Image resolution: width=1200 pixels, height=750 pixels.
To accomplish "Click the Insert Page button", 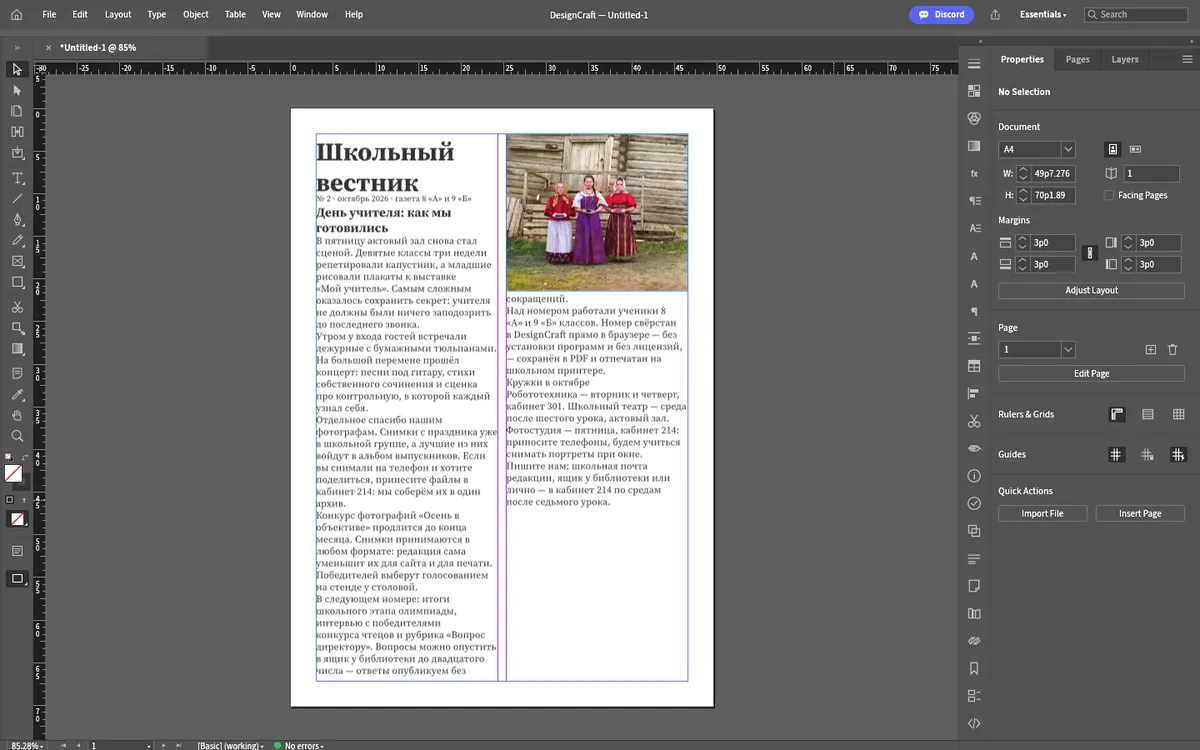I will click(1140, 513).
